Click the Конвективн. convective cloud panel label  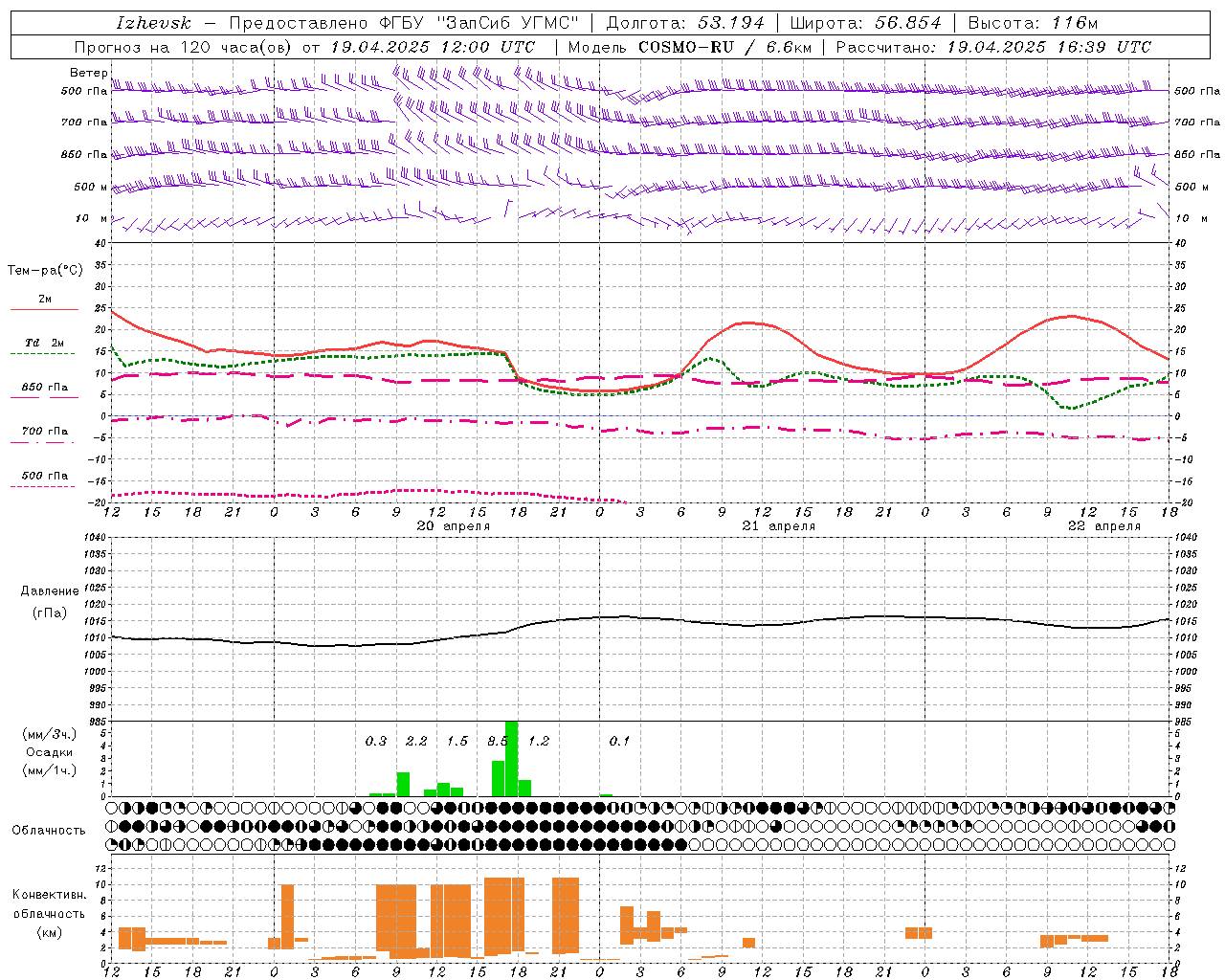(49, 895)
